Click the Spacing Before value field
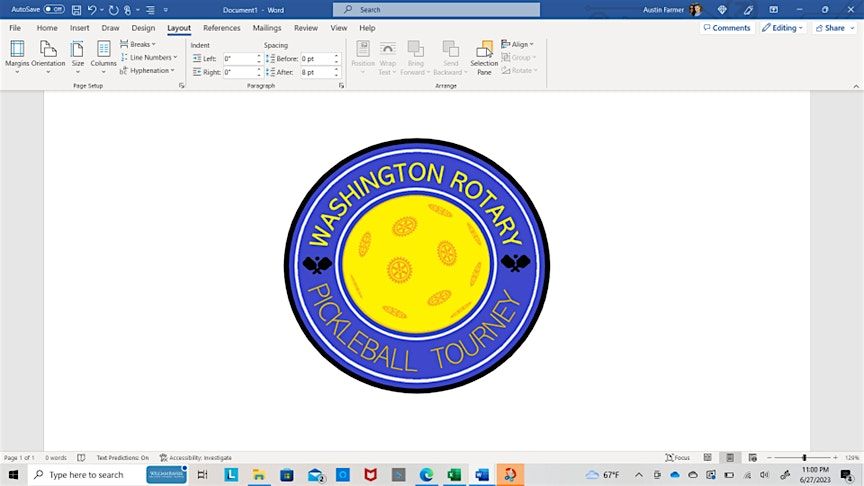 click(x=317, y=58)
